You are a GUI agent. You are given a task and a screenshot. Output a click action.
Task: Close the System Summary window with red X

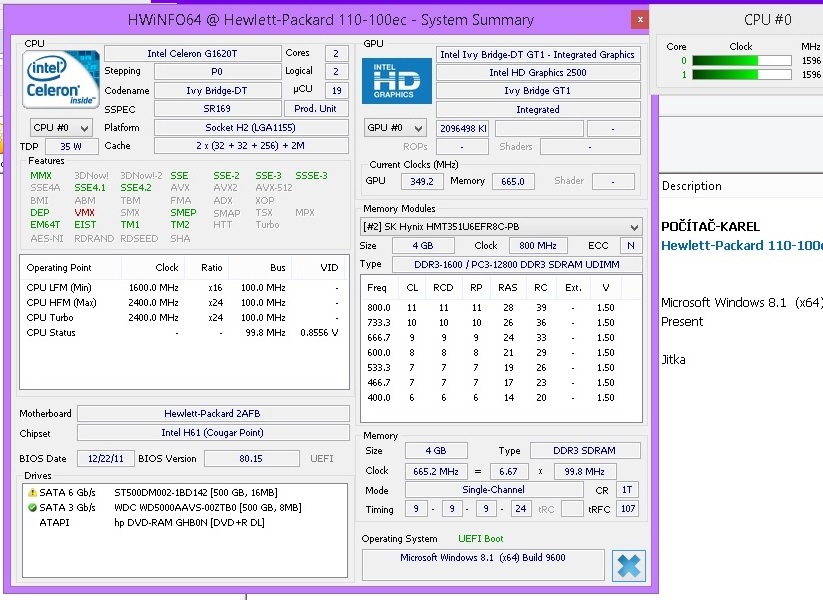[640, 20]
